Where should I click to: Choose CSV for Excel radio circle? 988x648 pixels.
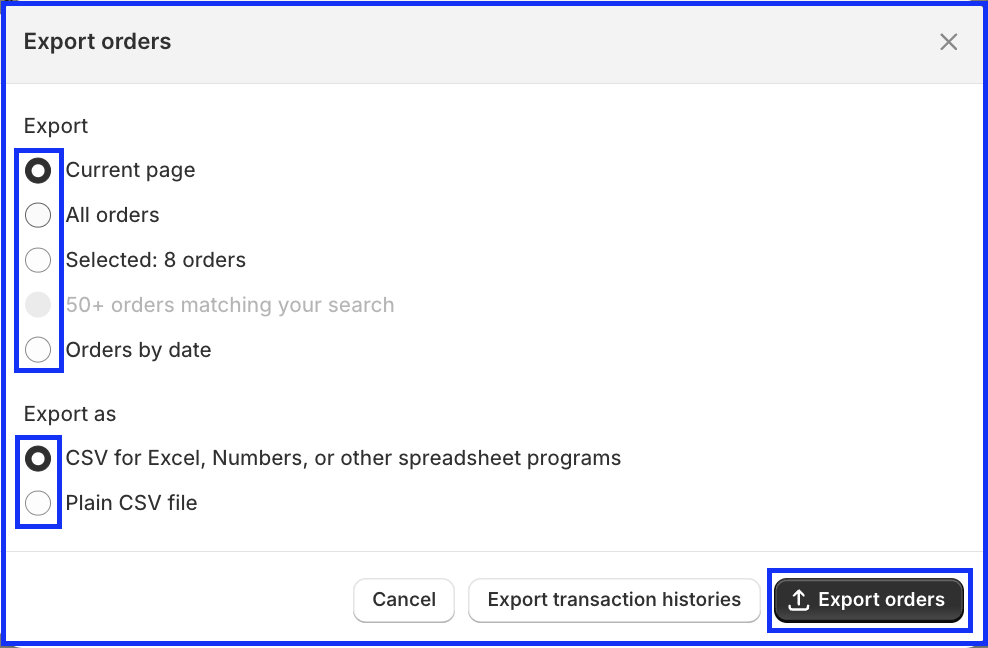coord(38,458)
